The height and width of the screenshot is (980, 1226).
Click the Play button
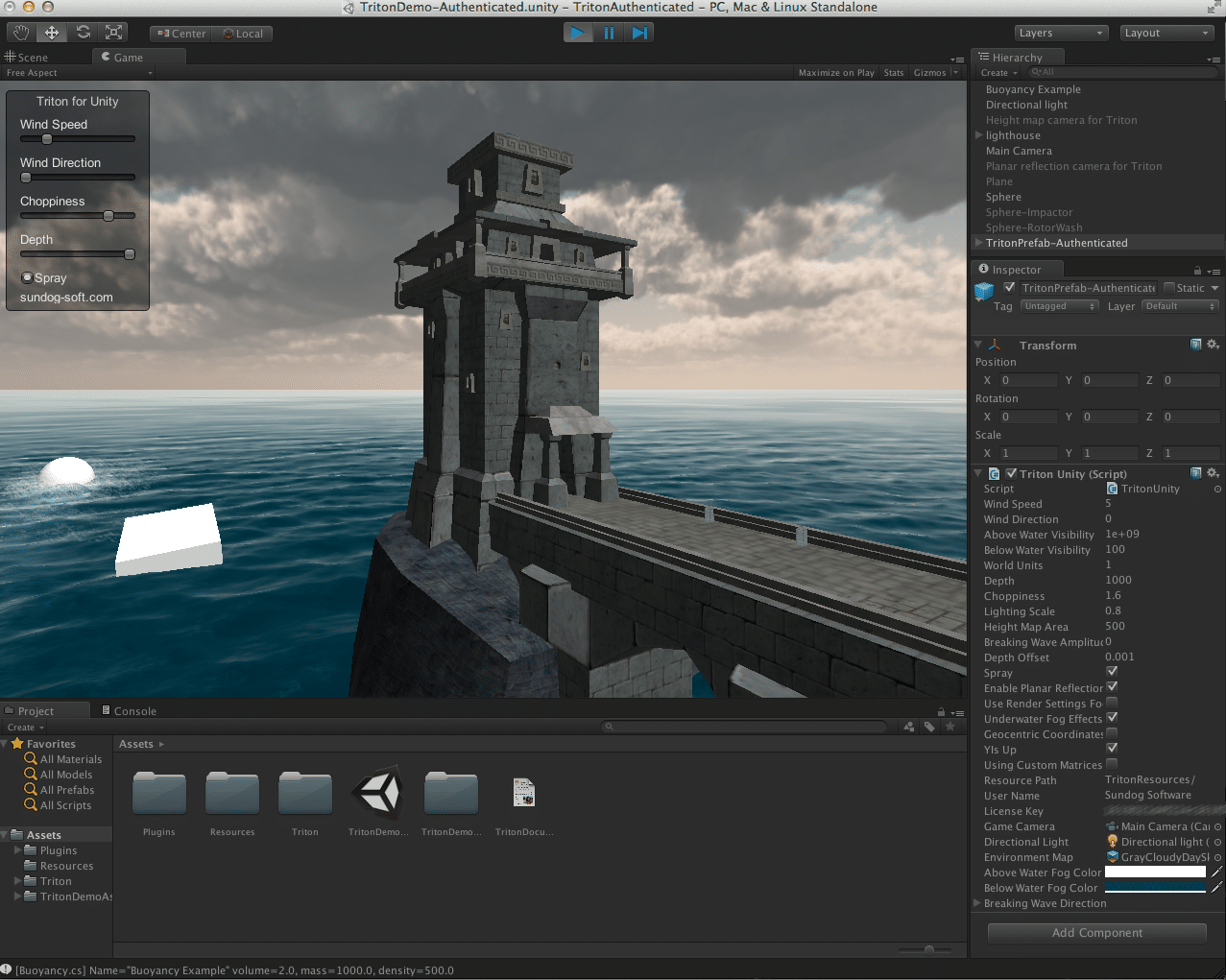click(x=578, y=33)
